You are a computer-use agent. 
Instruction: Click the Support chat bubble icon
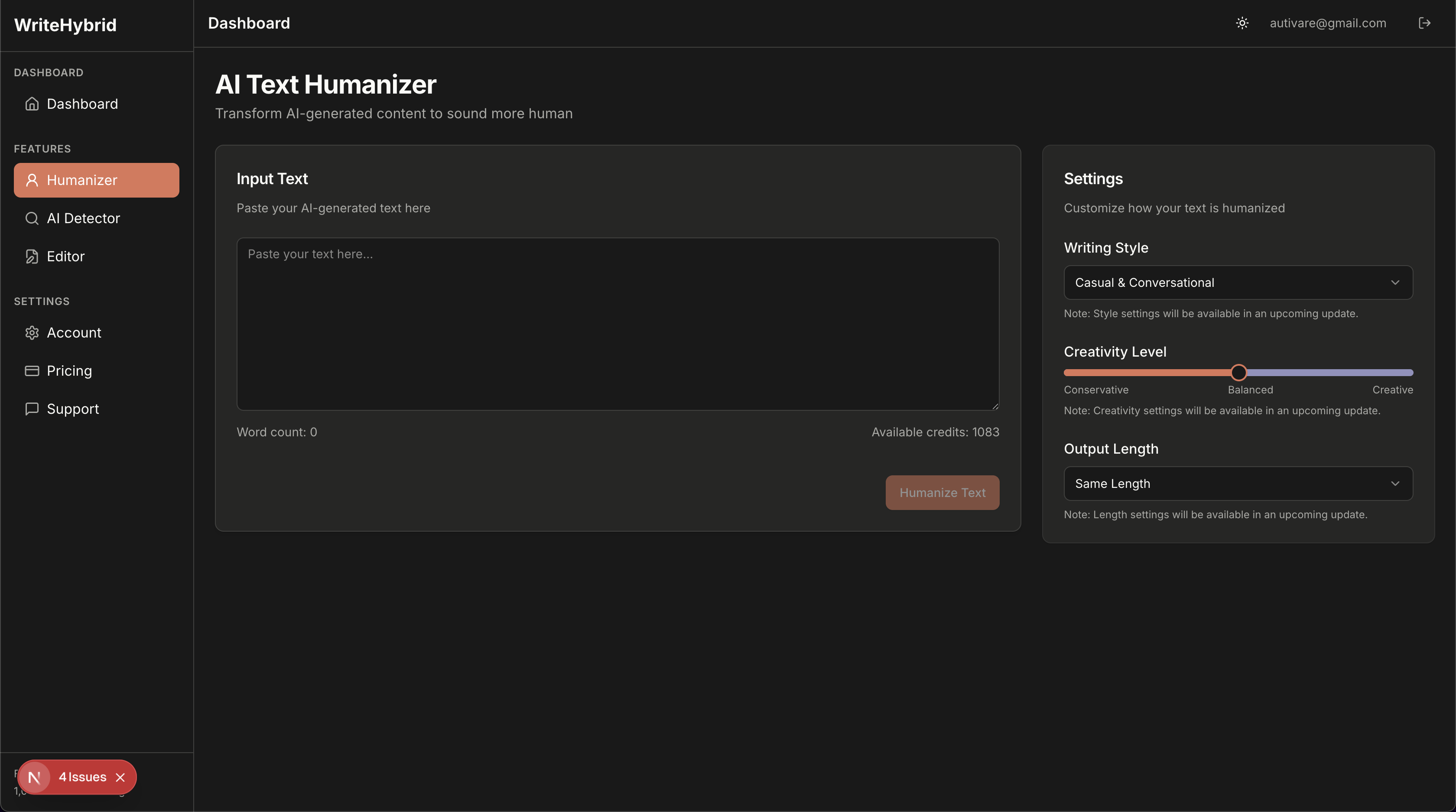[32, 409]
